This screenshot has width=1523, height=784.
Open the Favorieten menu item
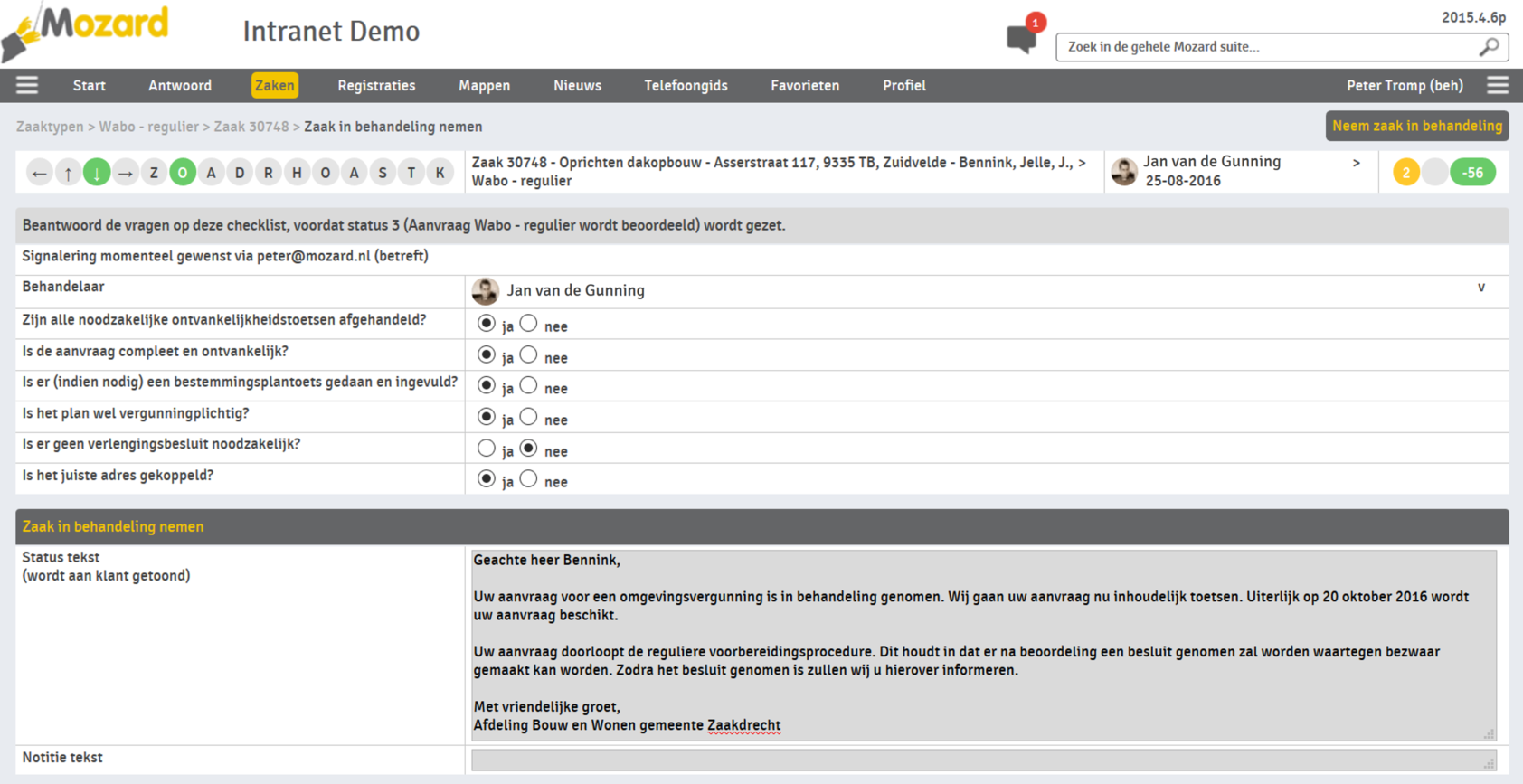coord(805,85)
